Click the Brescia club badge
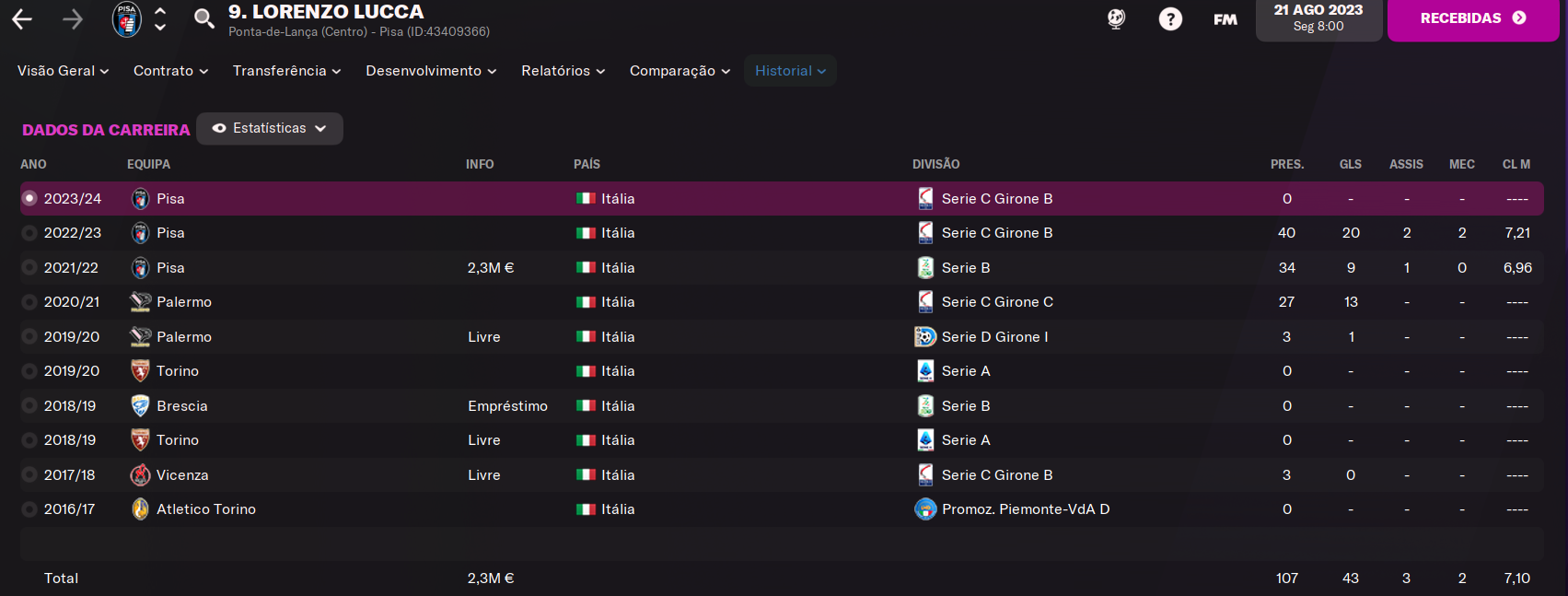Viewport: 1568px width, 596px height. tap(140, 406)
